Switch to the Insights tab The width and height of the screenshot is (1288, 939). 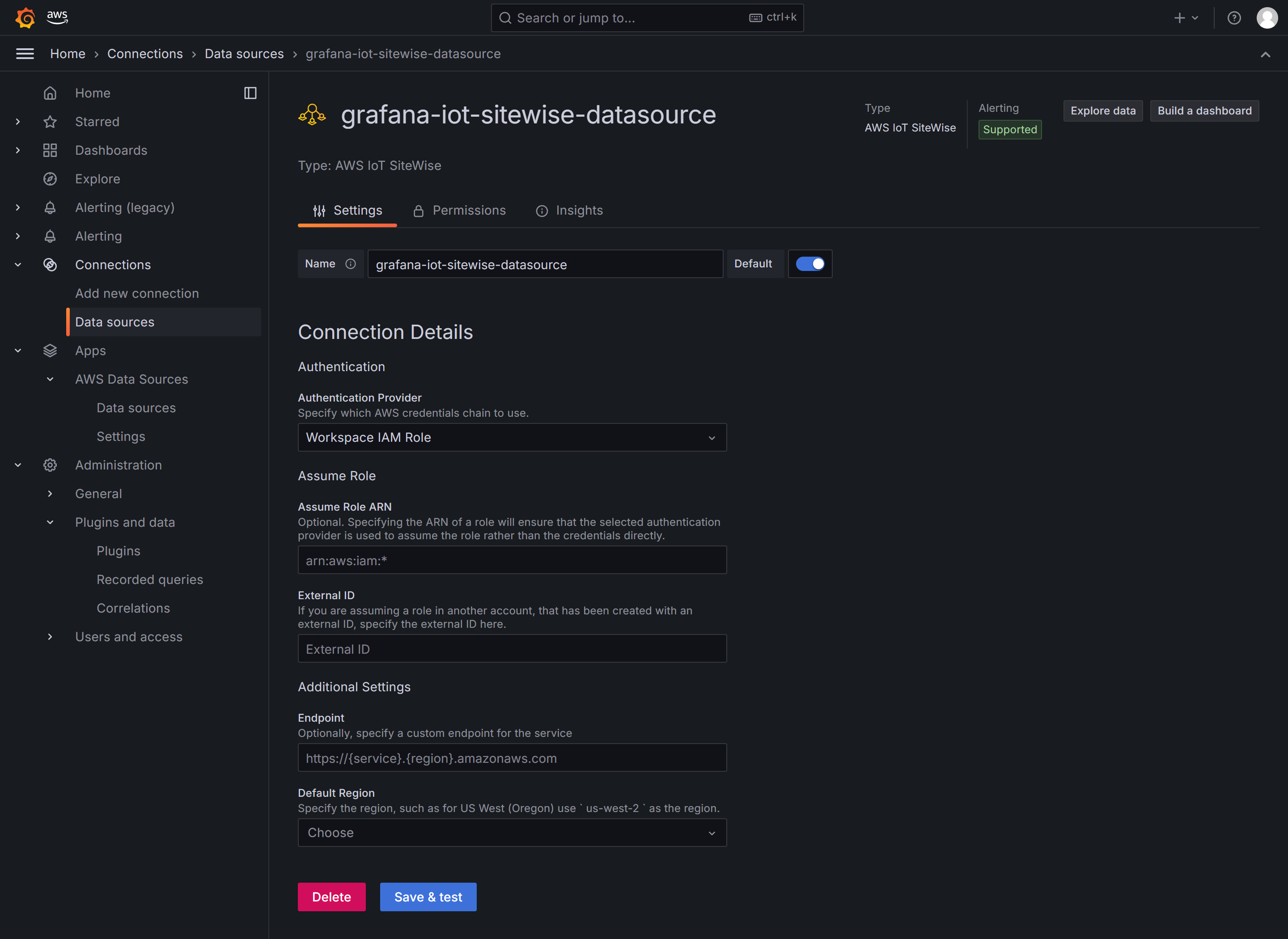click(569, 210)
